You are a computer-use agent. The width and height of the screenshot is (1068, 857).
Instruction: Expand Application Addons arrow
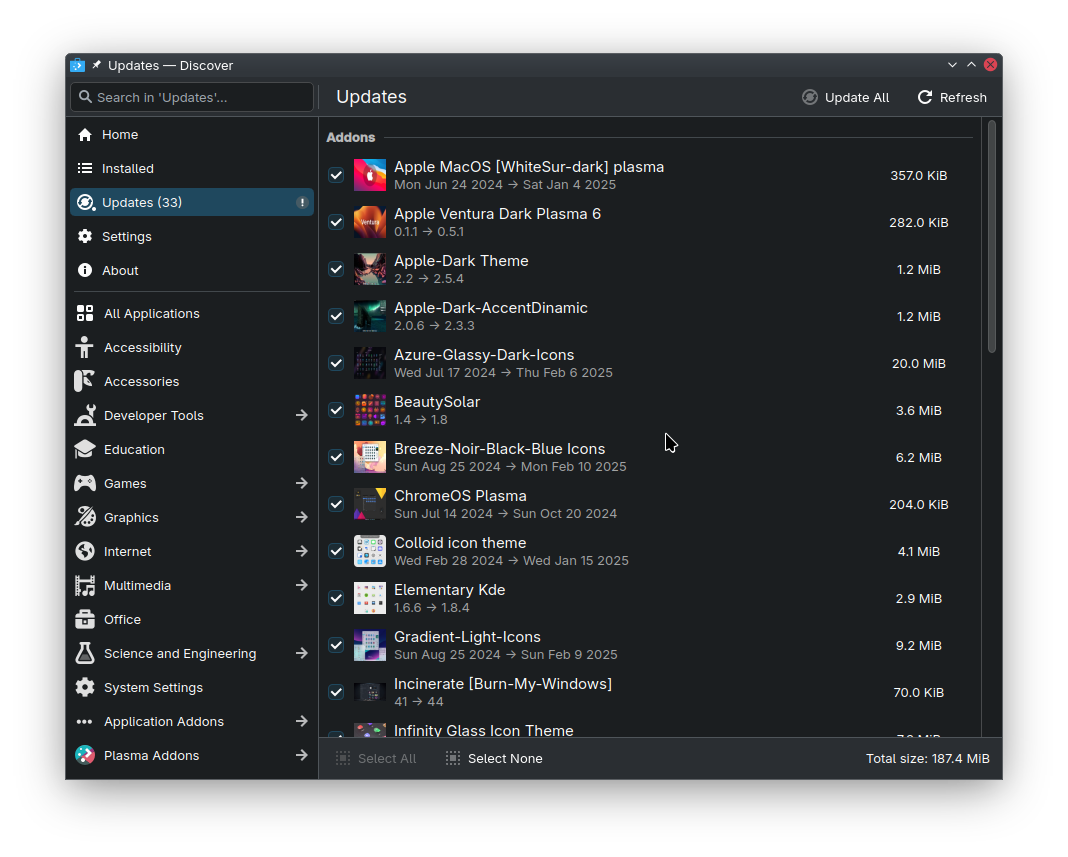(302, 721)
